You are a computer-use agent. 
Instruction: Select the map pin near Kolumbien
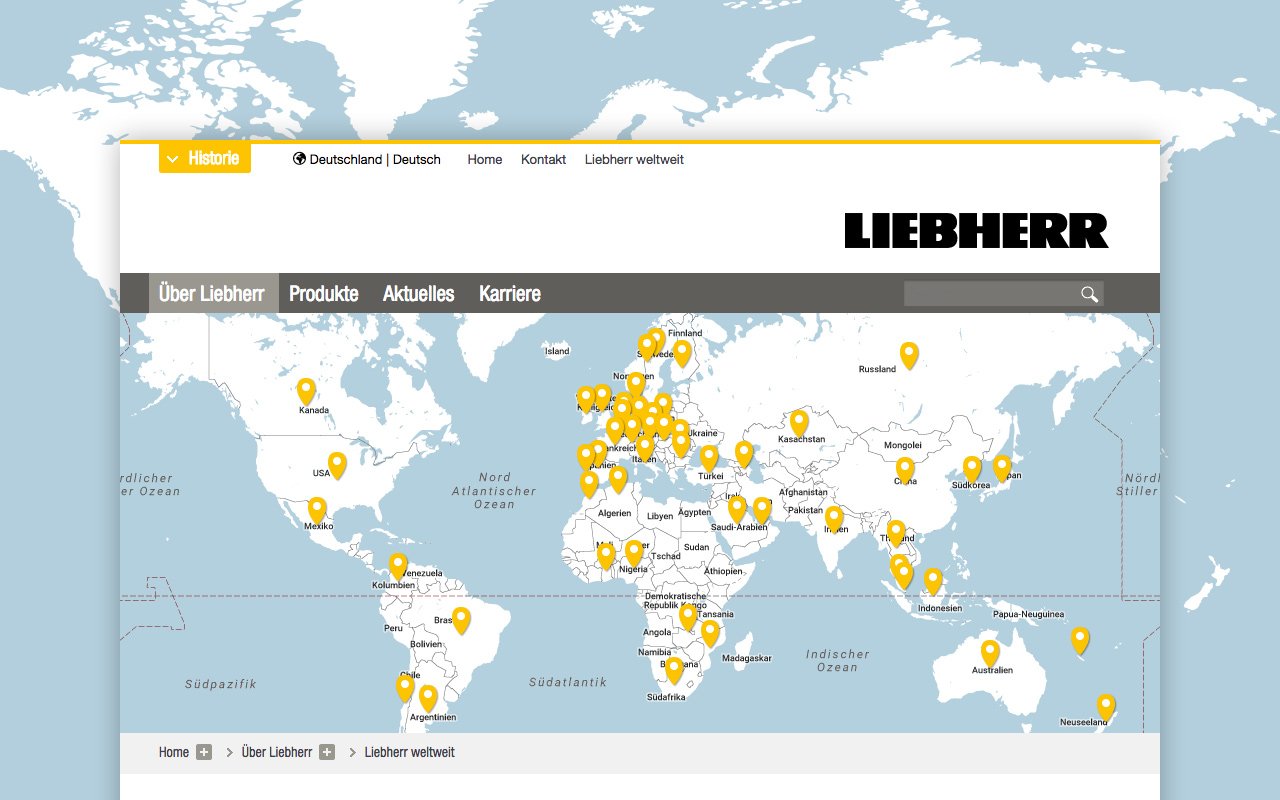[x=398, y=566]
